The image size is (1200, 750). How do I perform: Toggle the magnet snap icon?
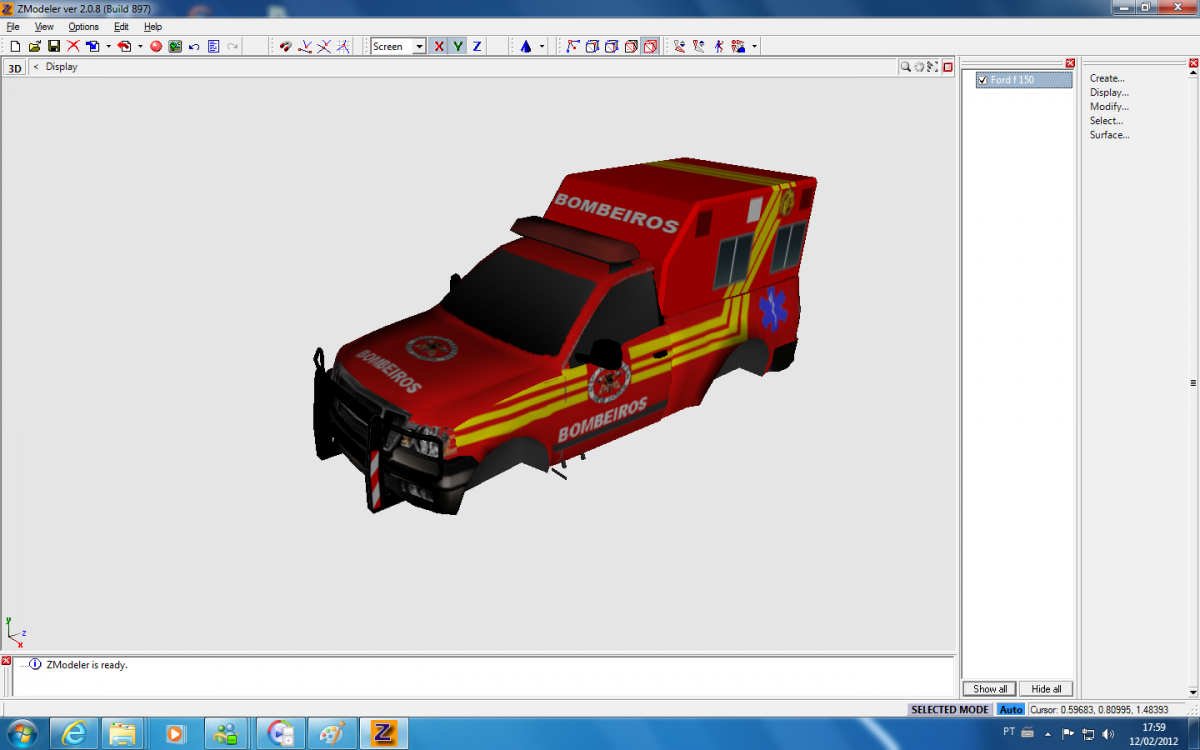pyautogui.click(x=285, y=46)
